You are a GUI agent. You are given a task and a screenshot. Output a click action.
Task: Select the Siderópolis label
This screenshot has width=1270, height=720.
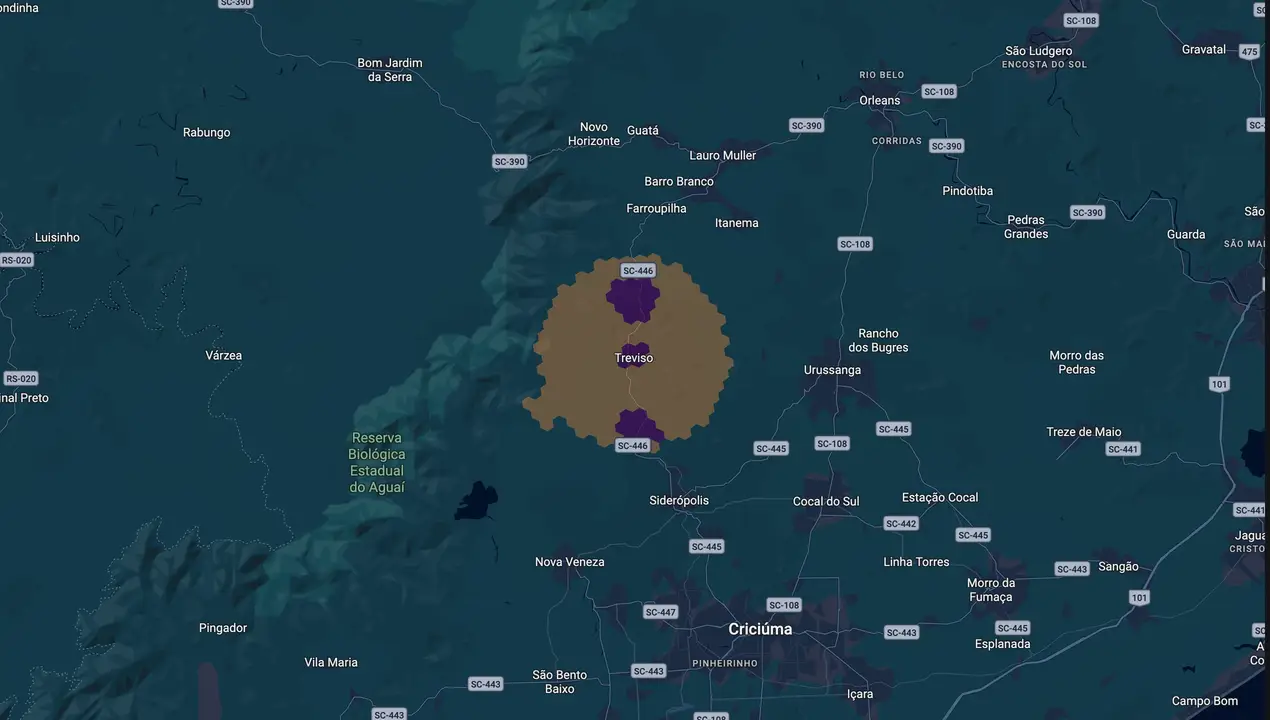tap(679, 501)
